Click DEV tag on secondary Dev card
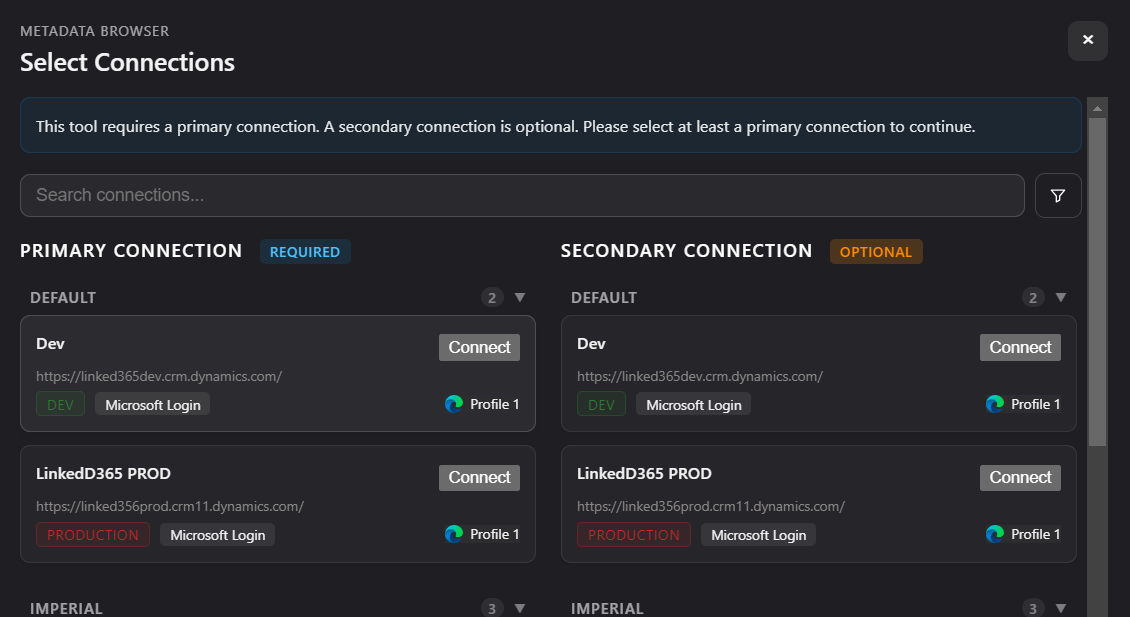This screenshot has width=1130, height=617. click(601, 404)
